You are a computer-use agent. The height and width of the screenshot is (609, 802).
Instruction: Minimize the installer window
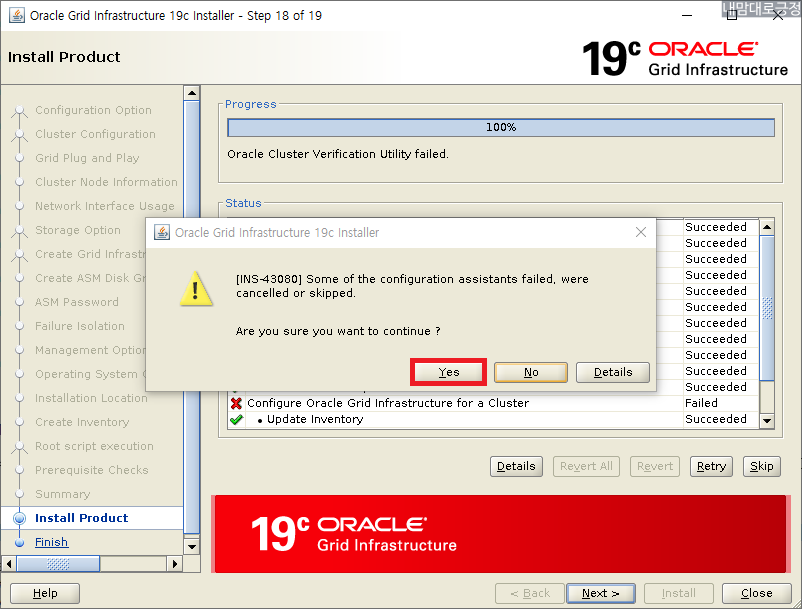coord(687,15)
